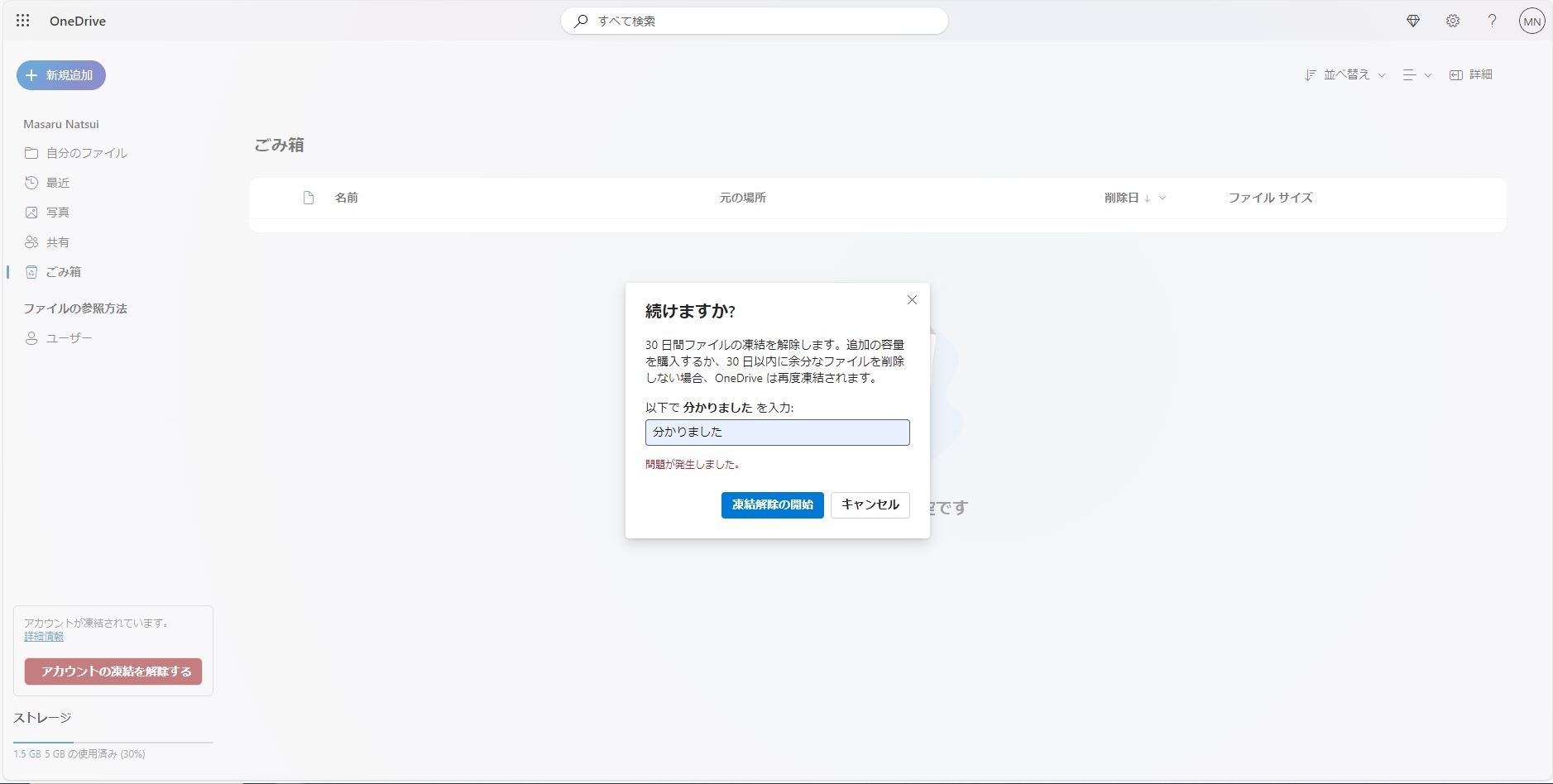Open the app launcher grid icon
Image resolution: width=1553 pixels, height=784 pixels.
tap(22, 21)
